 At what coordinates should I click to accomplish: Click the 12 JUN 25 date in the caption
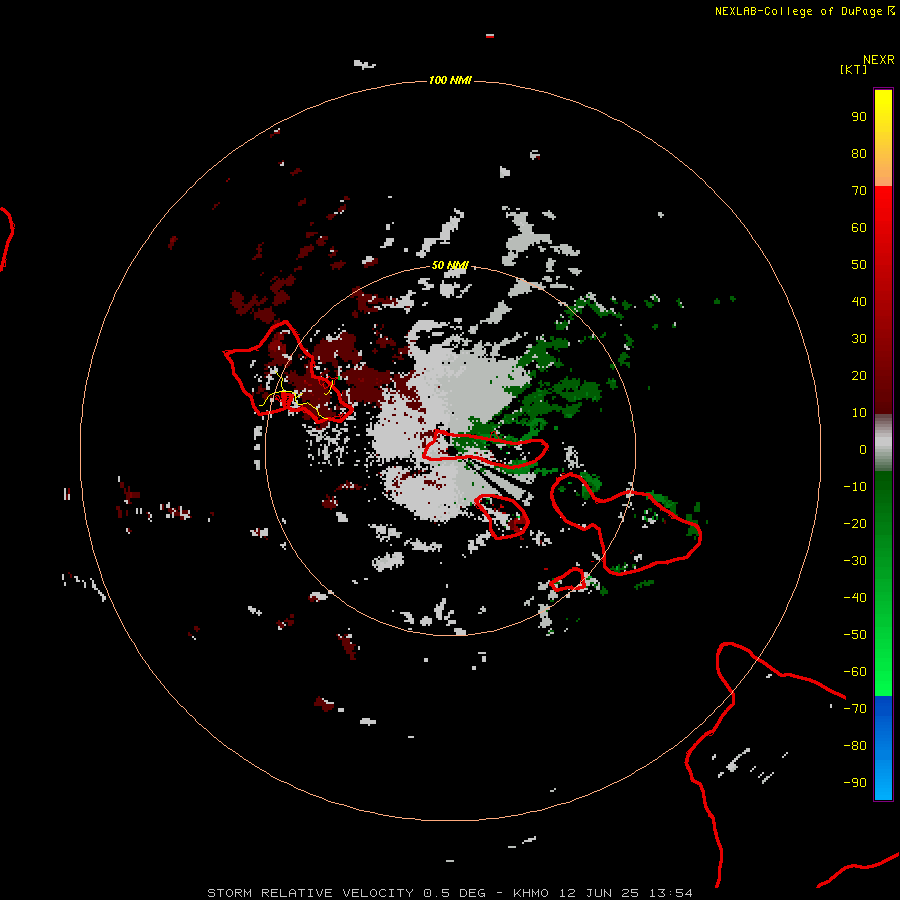point(599,893)
